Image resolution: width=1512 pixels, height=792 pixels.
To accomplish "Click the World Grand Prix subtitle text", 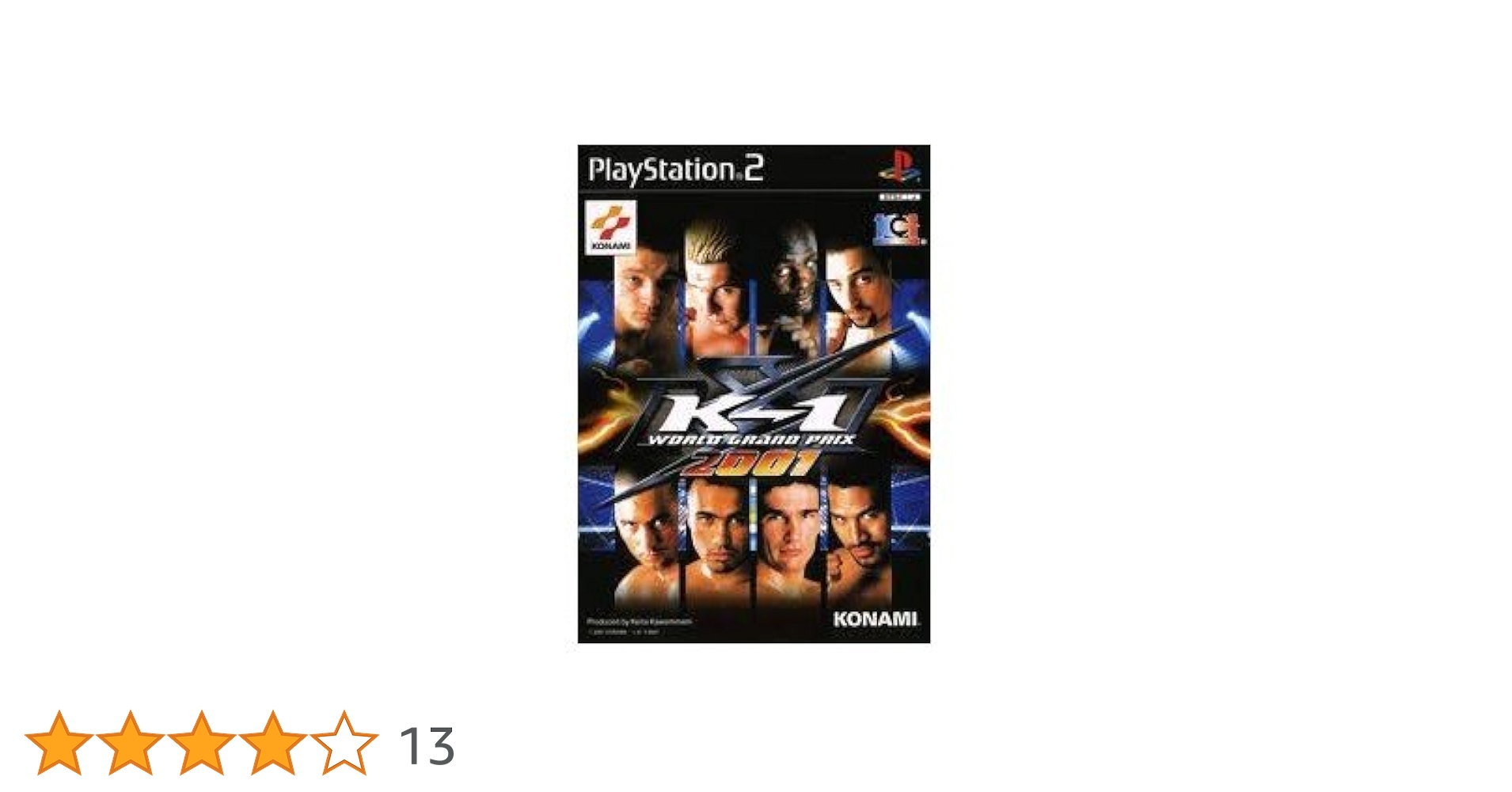I will tap(750, 439).
